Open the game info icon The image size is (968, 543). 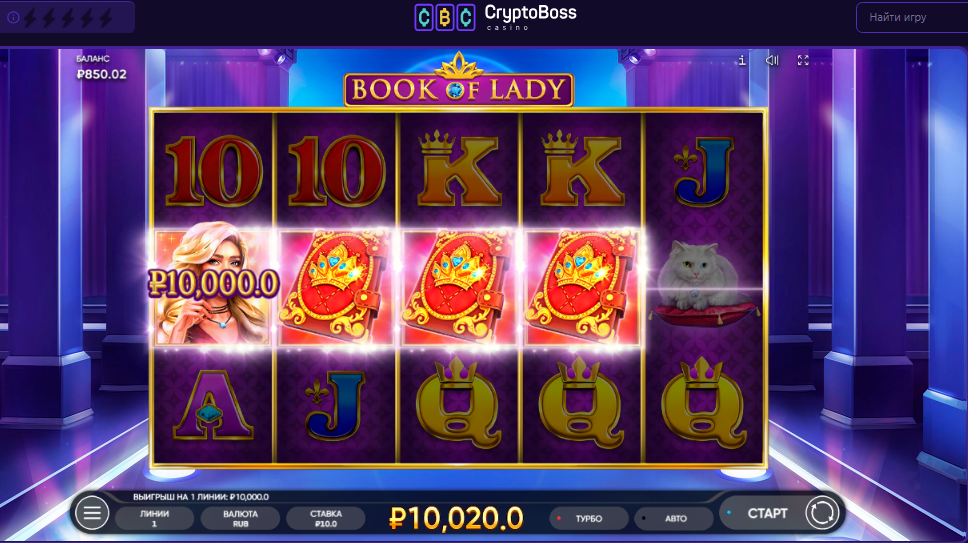[742, 60]
